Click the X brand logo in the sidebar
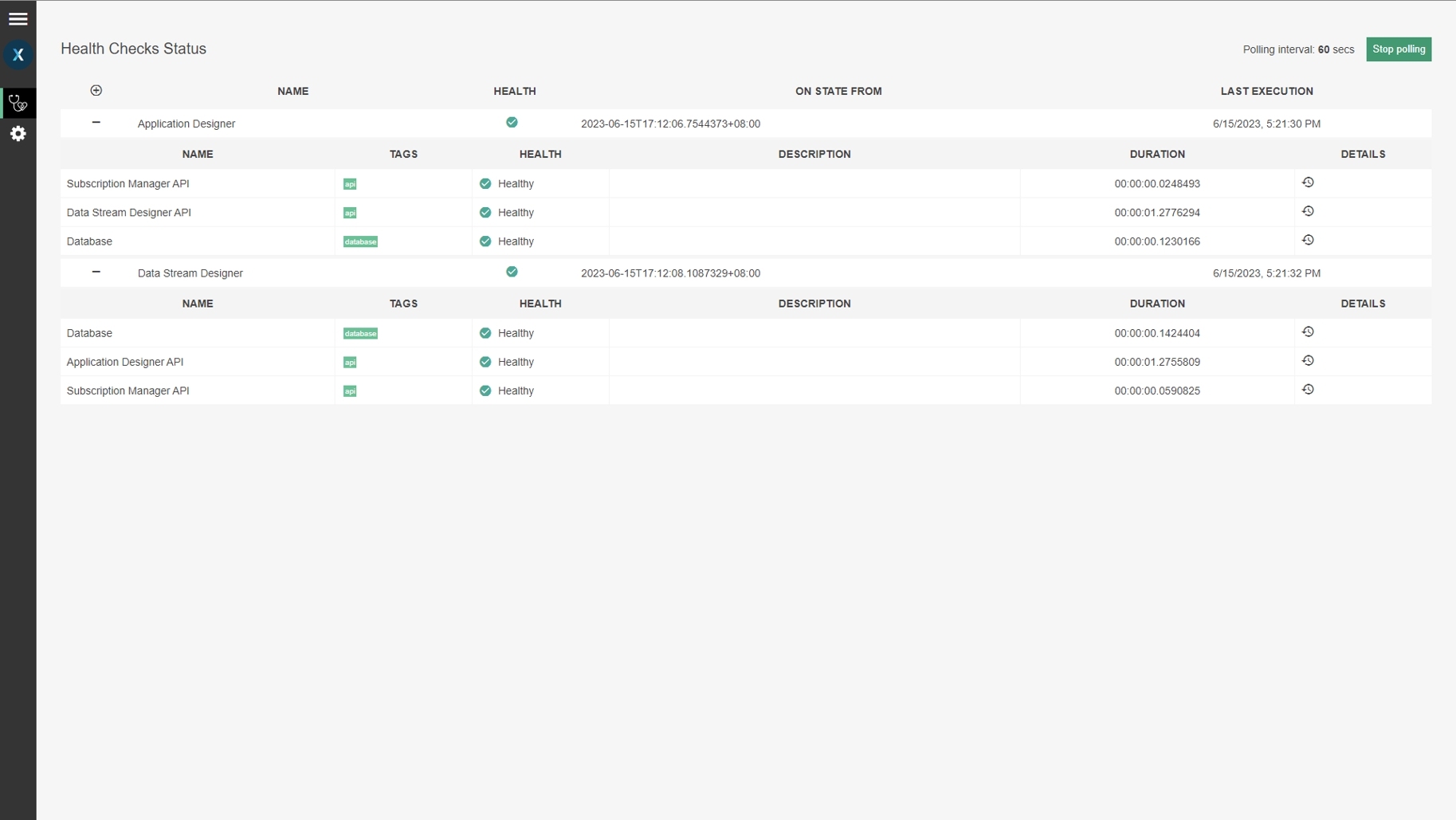The height and width of the screenshot is (820, 1456). click(18, 54)
